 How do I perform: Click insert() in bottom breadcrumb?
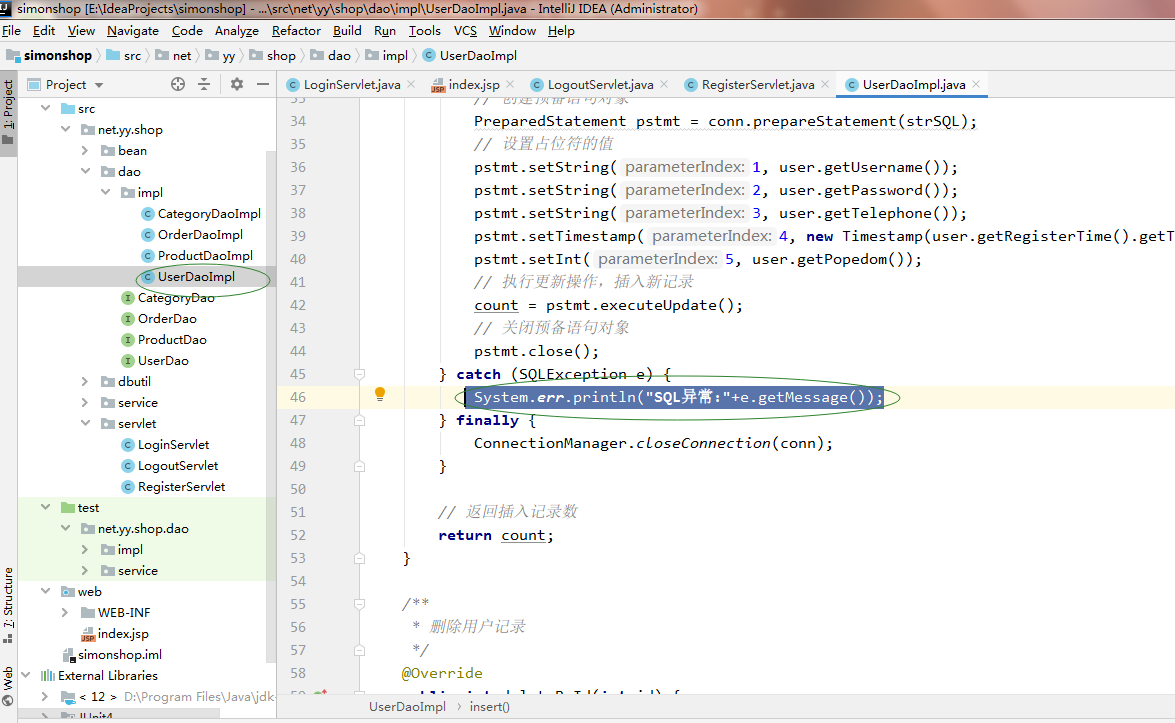[489, 707]
